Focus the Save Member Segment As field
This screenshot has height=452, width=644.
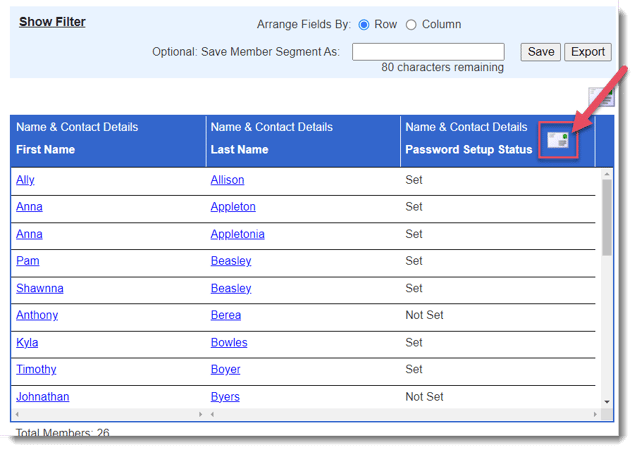point(428,52)
